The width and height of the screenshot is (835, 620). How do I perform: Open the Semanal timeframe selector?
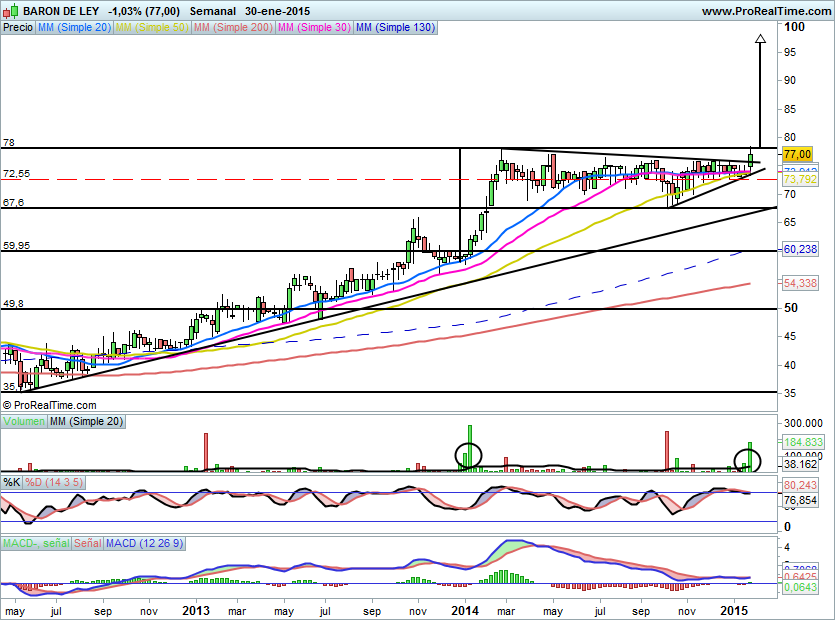click(x=212, y=11)
